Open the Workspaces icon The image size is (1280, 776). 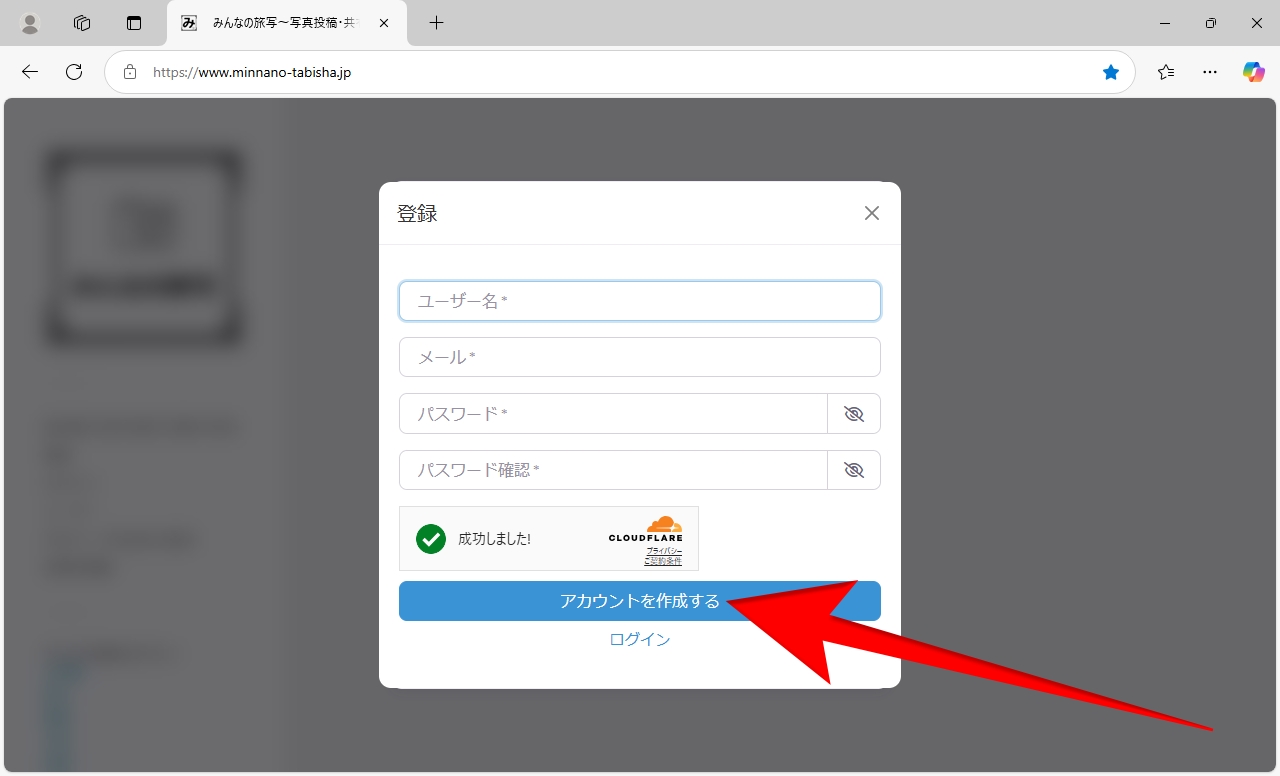click(x=82, y=23)
